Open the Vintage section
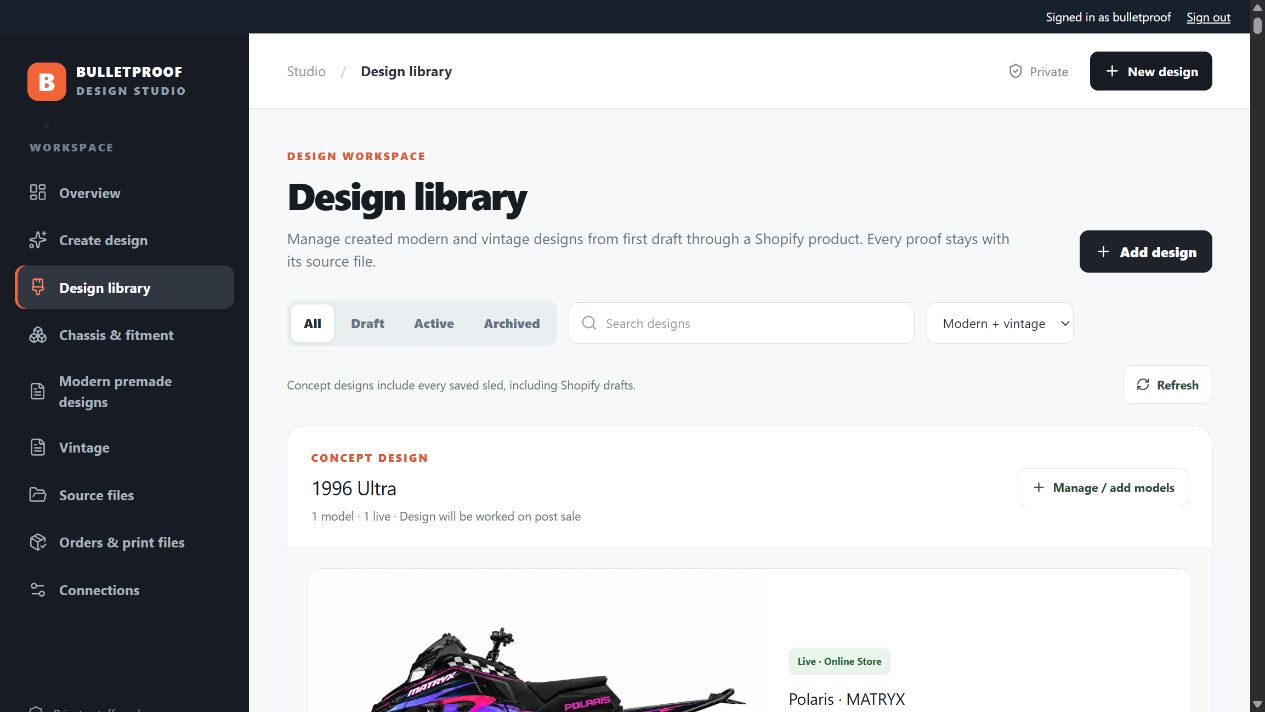 click(125, 448)
